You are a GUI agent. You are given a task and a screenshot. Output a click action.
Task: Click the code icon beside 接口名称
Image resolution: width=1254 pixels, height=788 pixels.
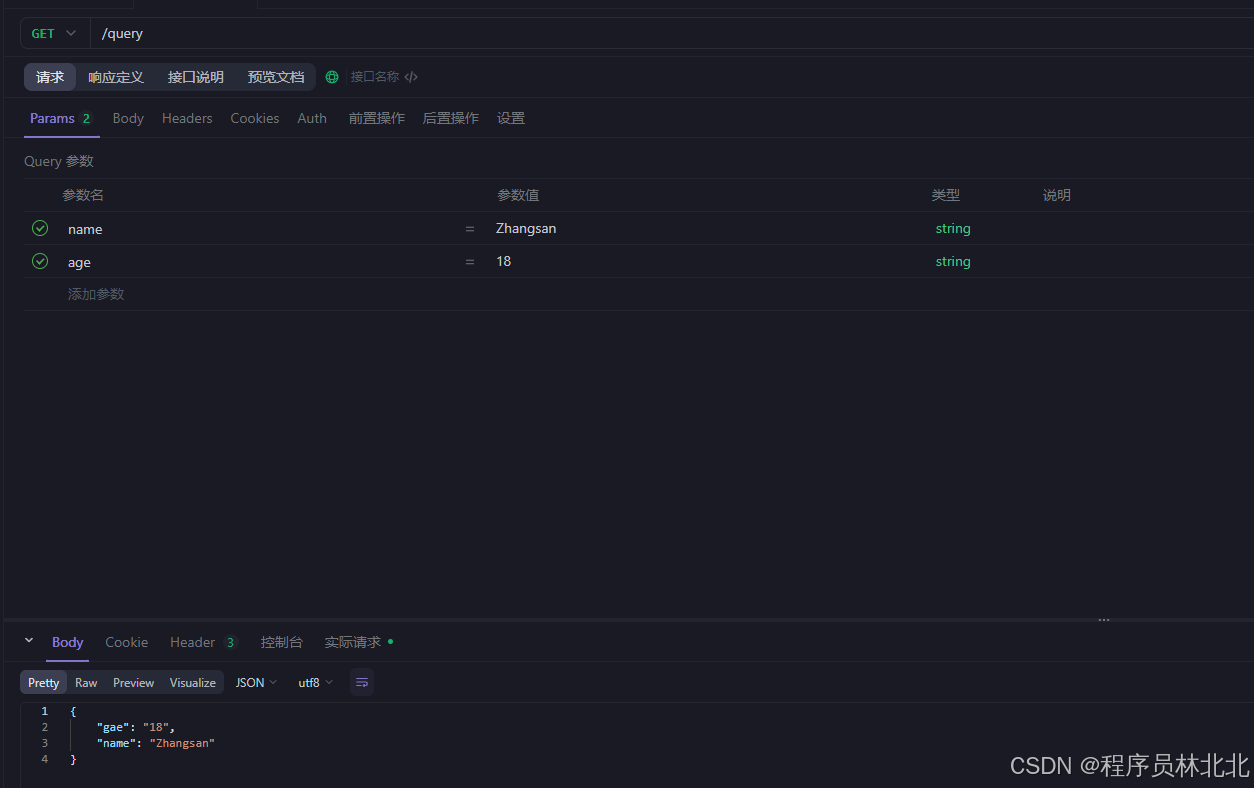point(411,77)
